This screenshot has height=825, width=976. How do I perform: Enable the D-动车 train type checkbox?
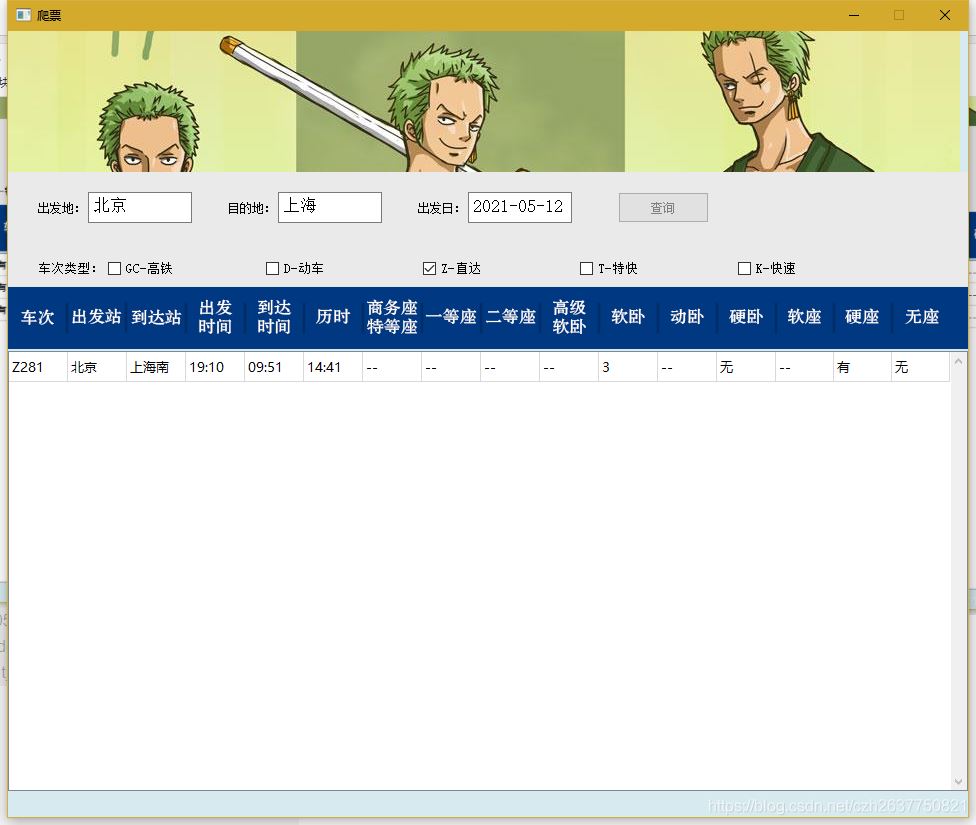point(272,268)
